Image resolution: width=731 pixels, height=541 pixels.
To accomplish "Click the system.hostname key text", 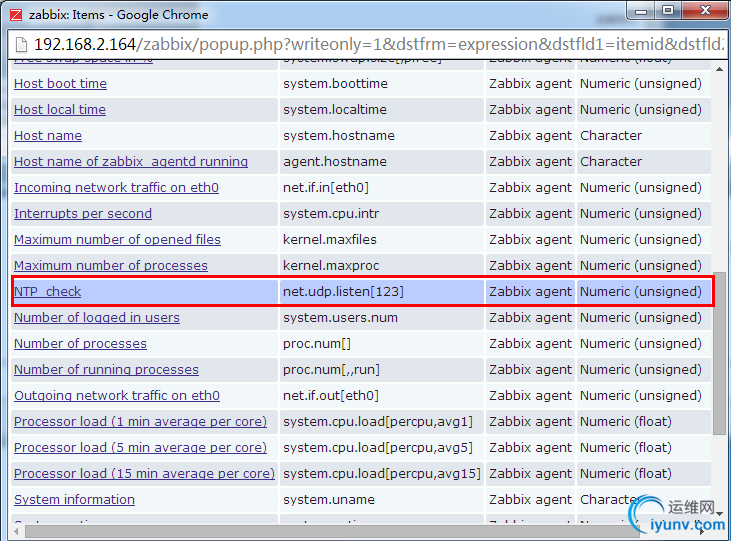I will (339, 136).
